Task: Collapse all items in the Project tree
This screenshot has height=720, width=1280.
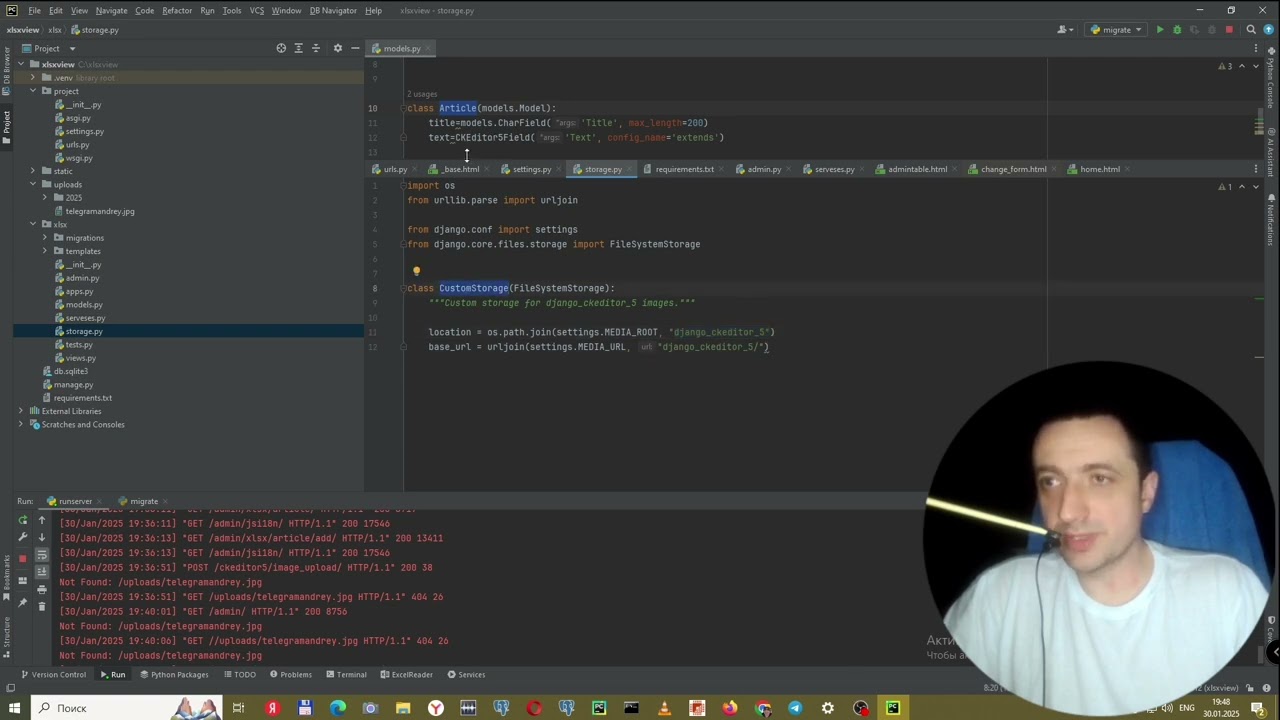Action: [316, 48]
